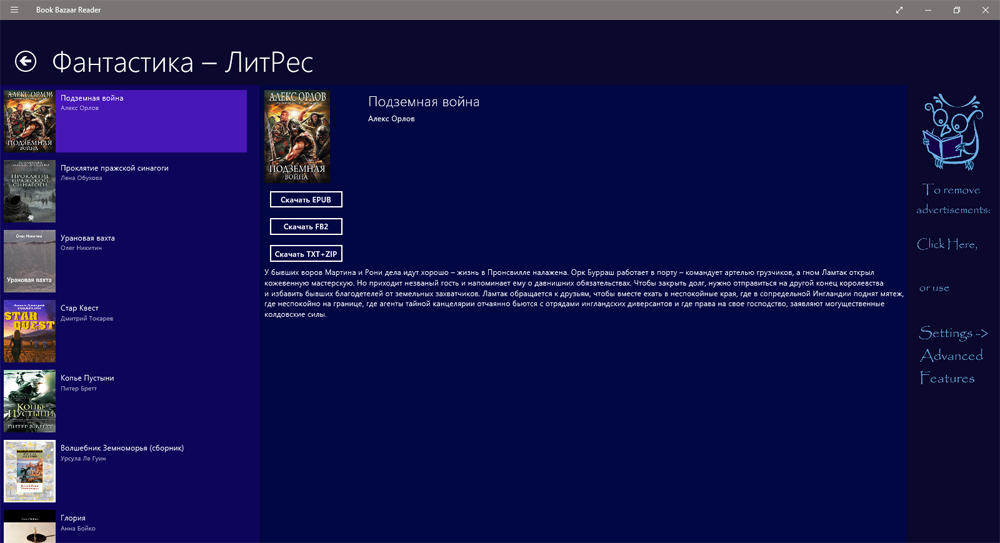Click author Дмитрий Токарев in list
1000x543 pixels.
(x=87, y=318)
